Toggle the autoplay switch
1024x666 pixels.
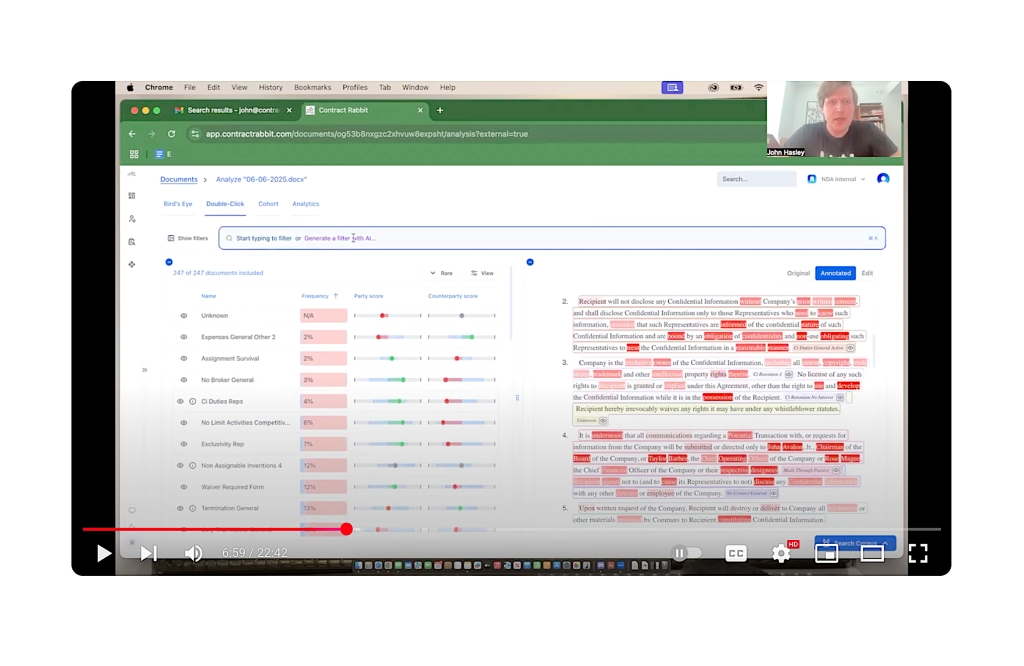(x=686, y=553)
